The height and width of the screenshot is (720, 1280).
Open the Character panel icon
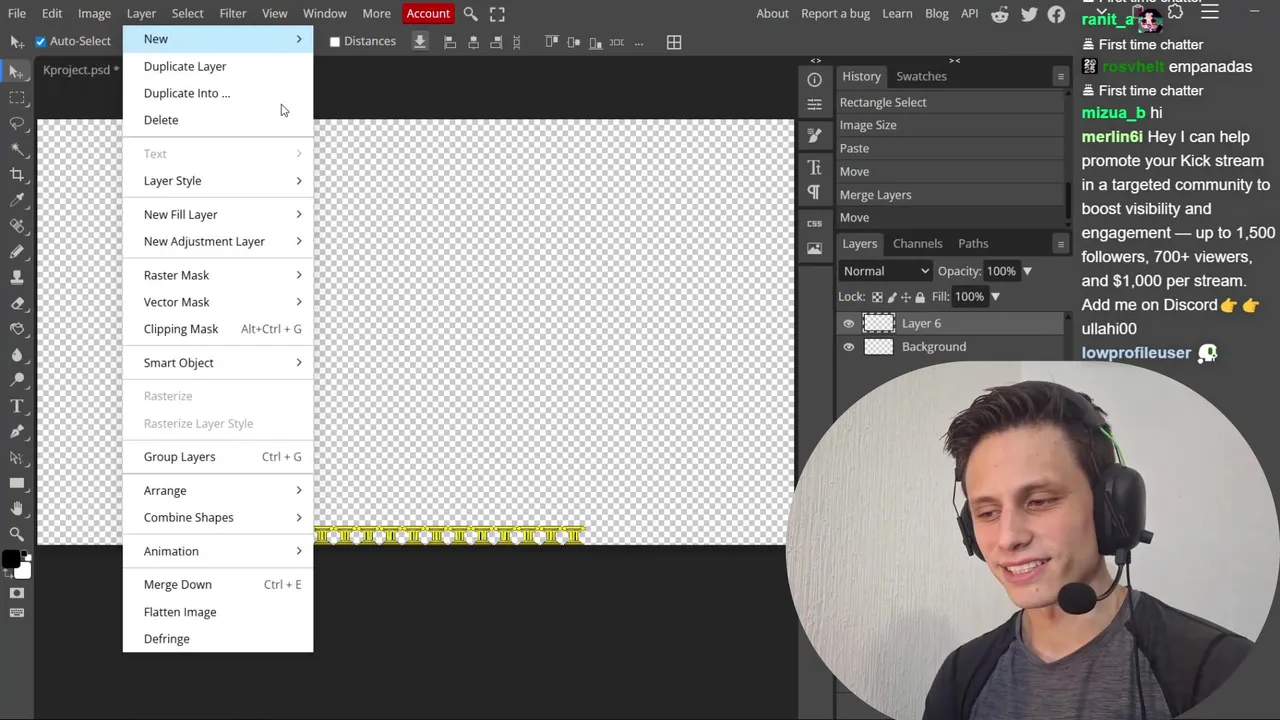[x=814, y=167]
